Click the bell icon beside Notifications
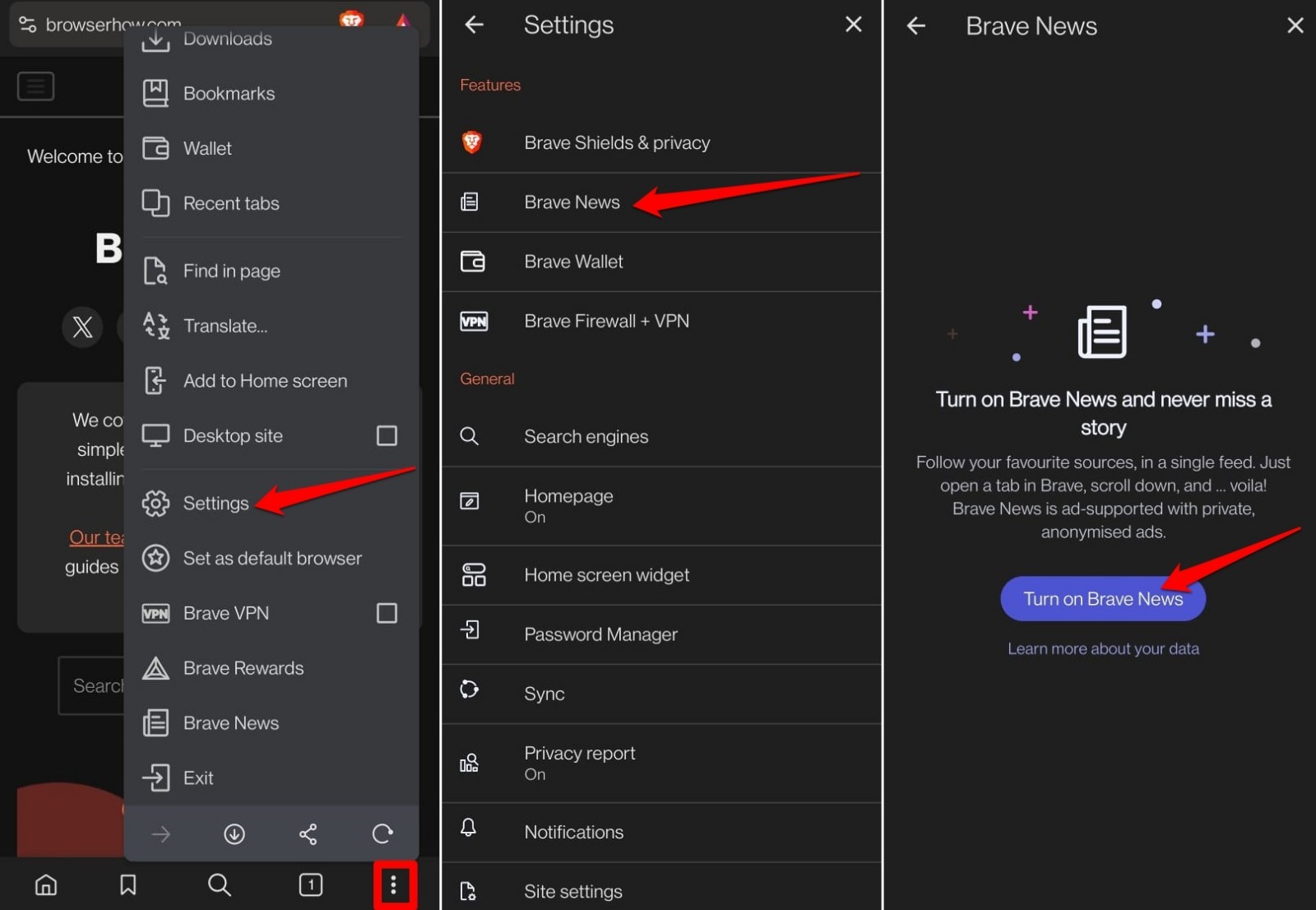 coord(469,828)
